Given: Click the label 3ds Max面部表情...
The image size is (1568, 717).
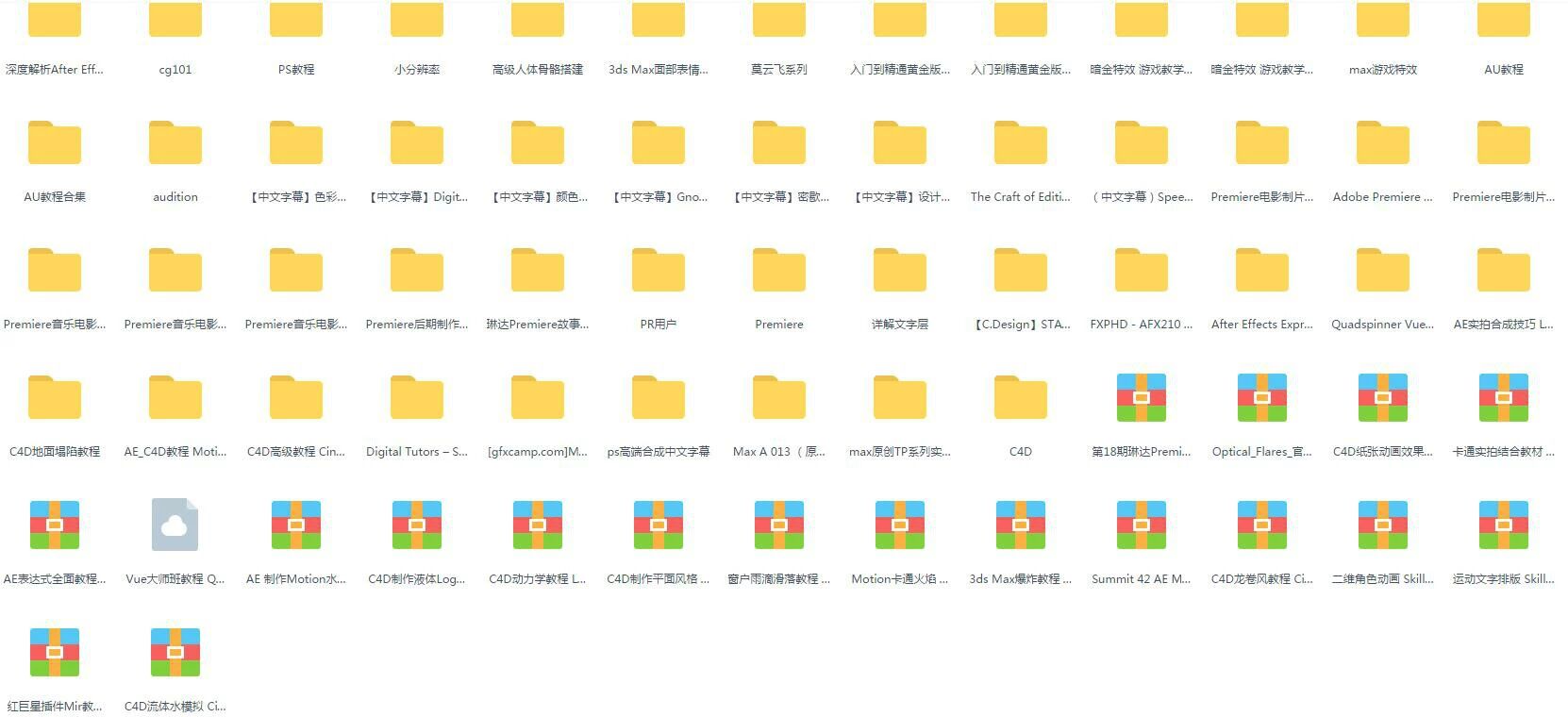Looking at the screenshot, I should click(x=659, y=69).
